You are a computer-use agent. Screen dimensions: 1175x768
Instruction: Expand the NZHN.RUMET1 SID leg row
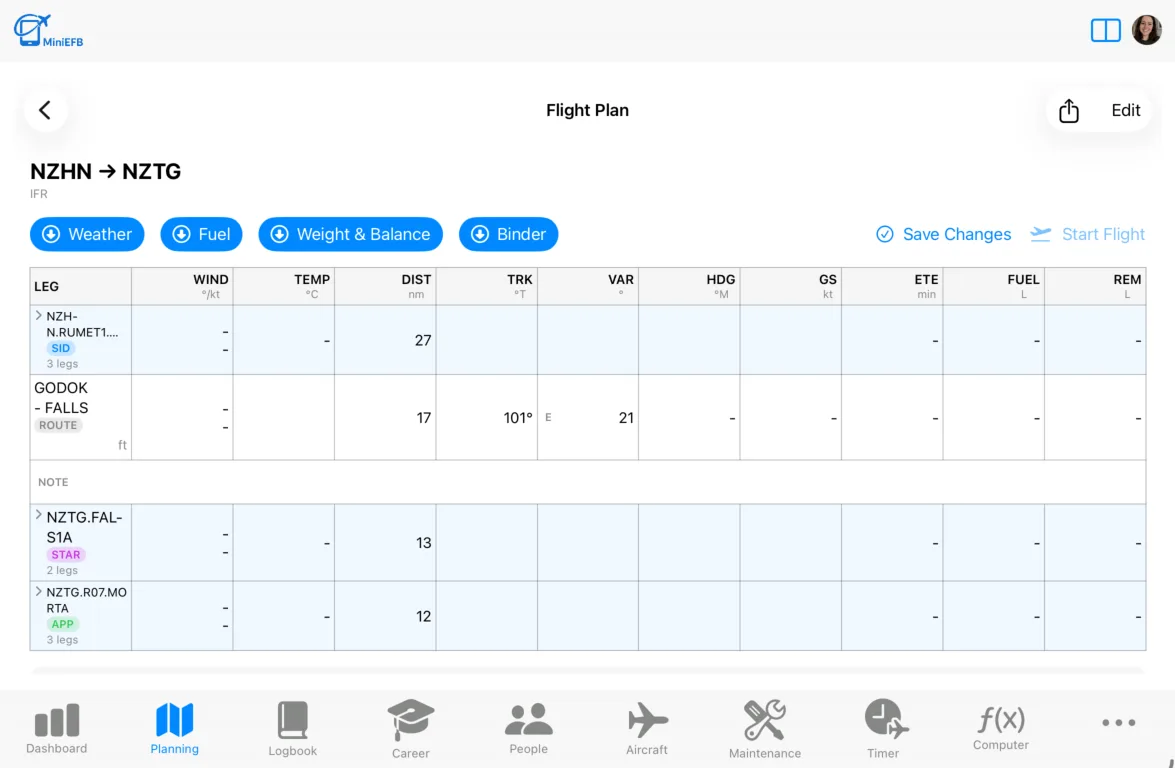pyautogui.click(x=38, y=315)
